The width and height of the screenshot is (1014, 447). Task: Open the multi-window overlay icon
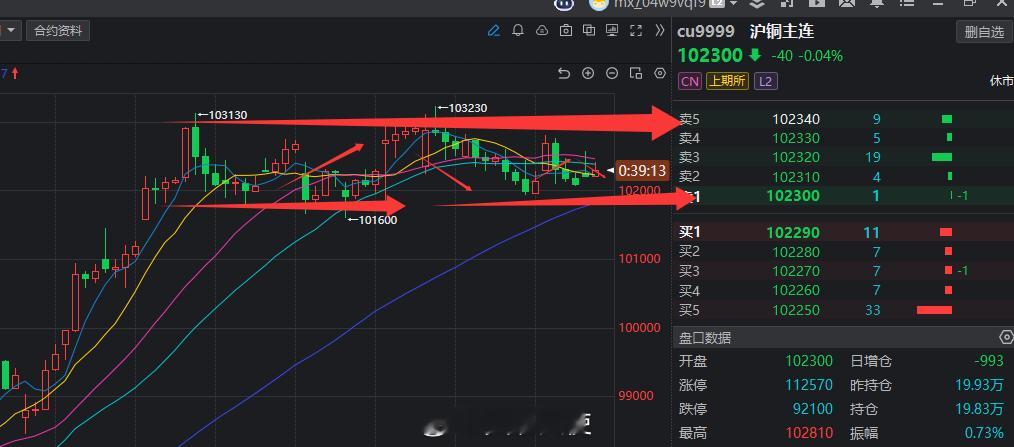coord(588,30)
